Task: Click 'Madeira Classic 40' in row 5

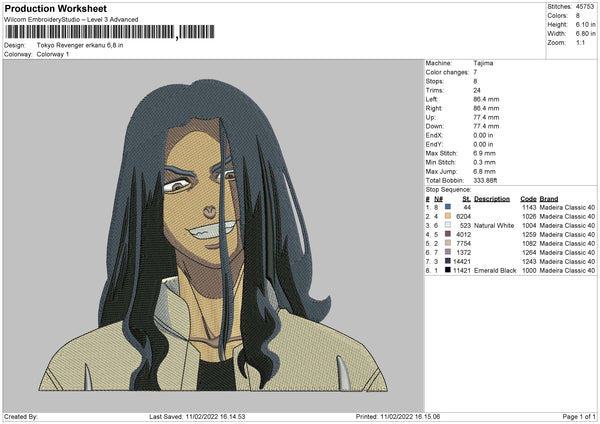Action: [x=567, y=243]
